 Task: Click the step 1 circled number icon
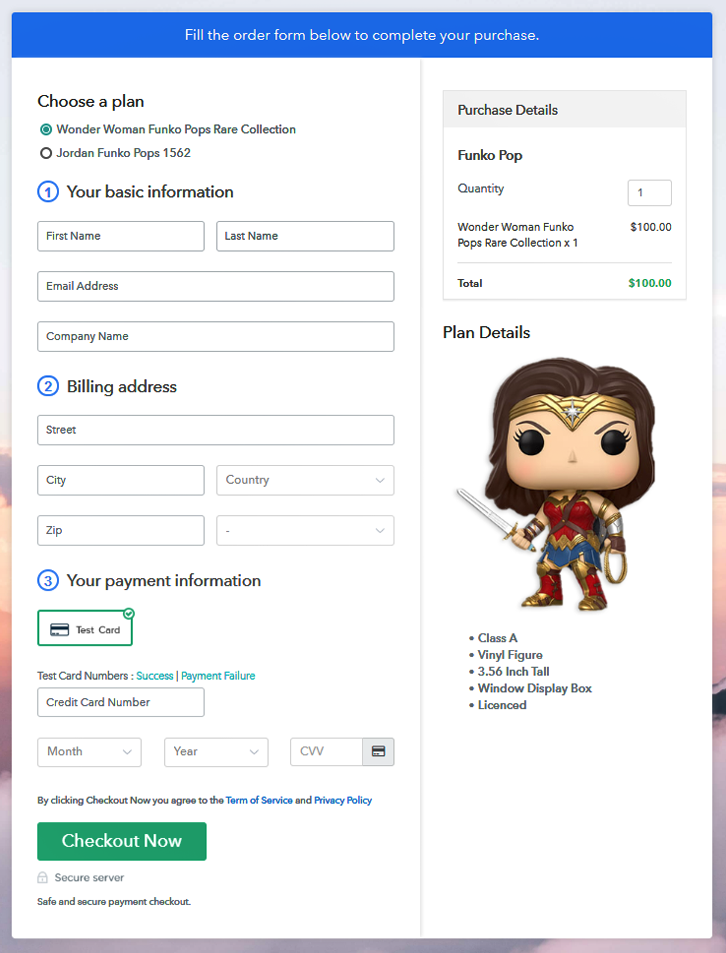pyautogui.click(x=48, y=192)
